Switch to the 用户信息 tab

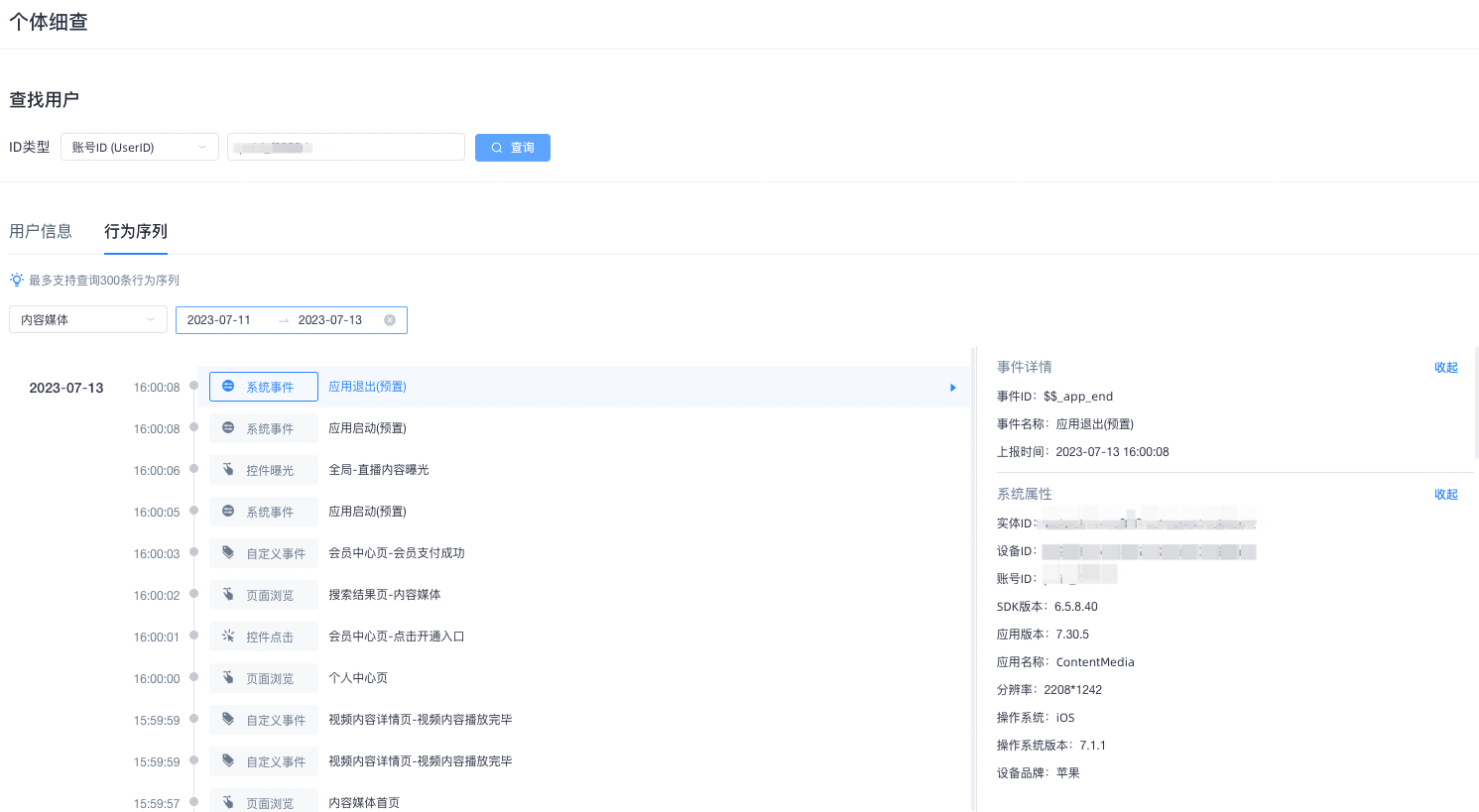point(41,231)
